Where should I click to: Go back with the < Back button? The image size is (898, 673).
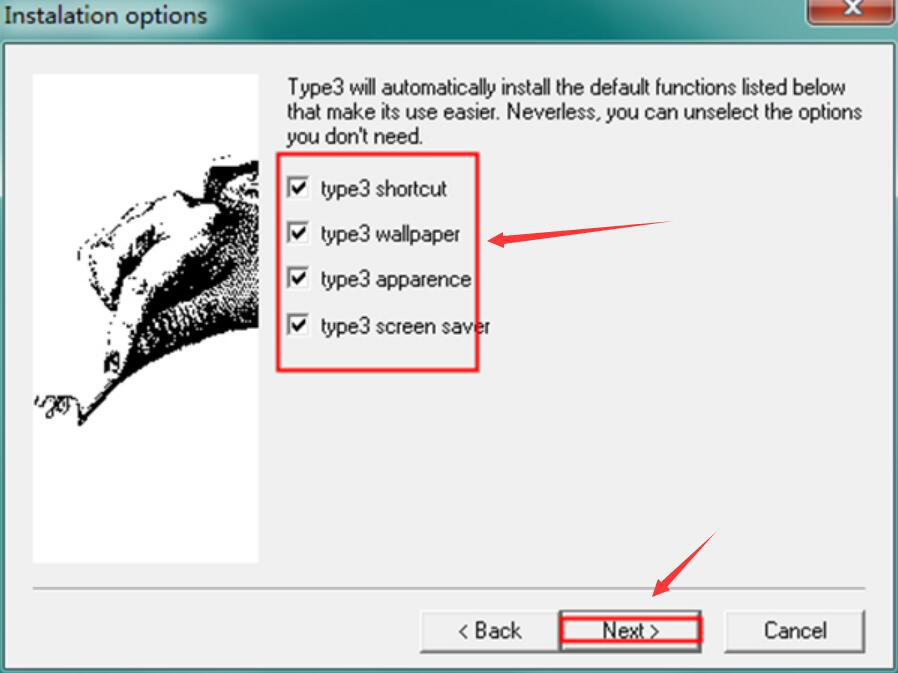click(490, 631)
